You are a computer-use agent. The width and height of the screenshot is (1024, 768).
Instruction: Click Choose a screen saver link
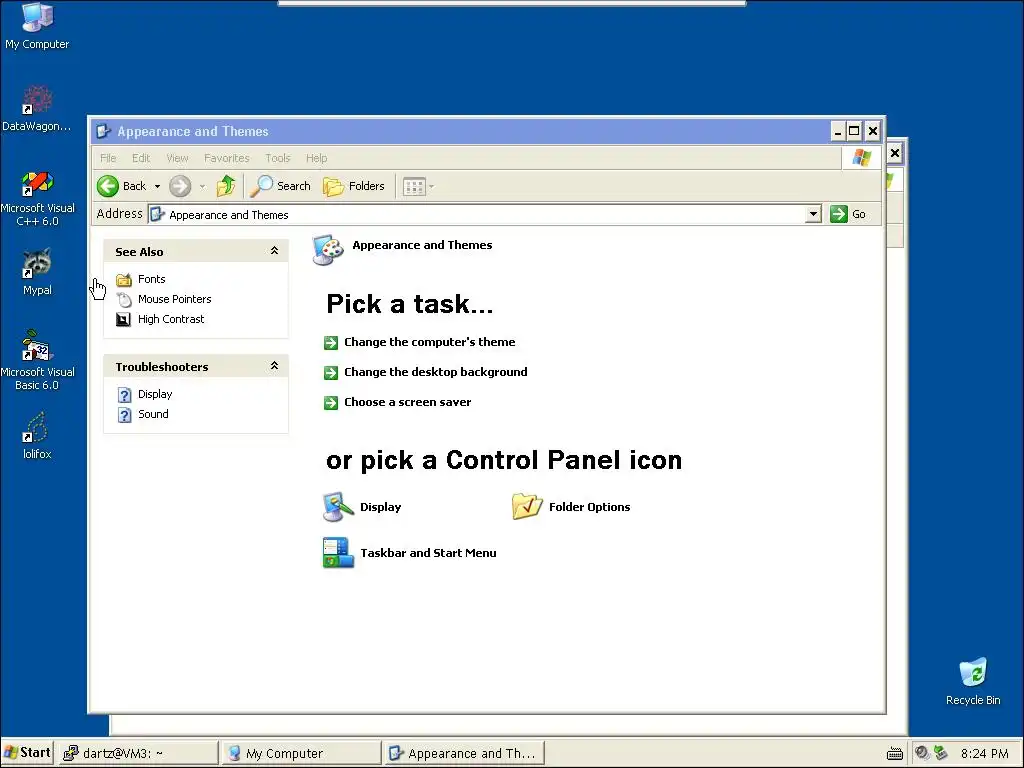click(x=408, y=402)
